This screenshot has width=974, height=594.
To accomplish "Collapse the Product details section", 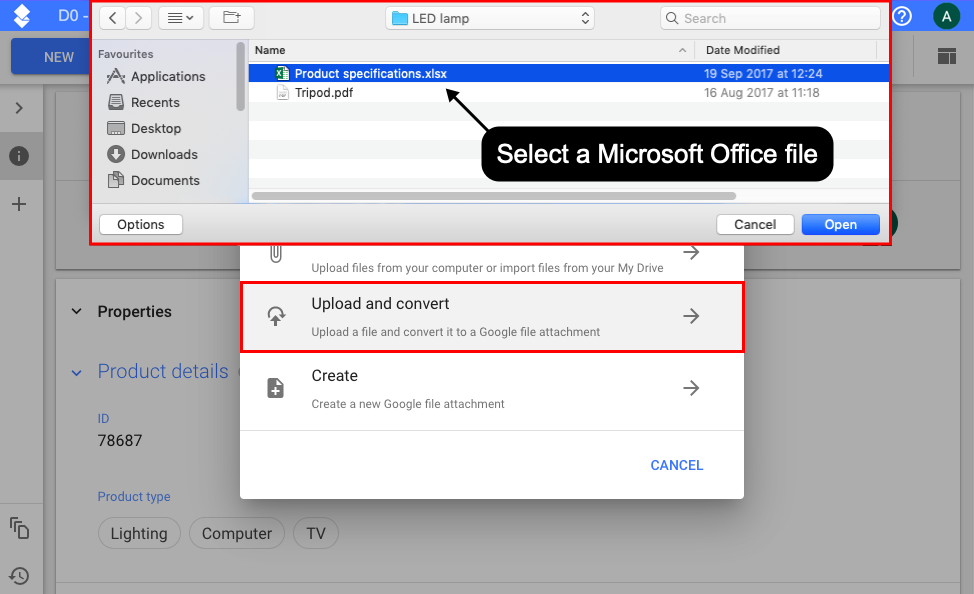I will pyautogui.click(x=77, y=372).
